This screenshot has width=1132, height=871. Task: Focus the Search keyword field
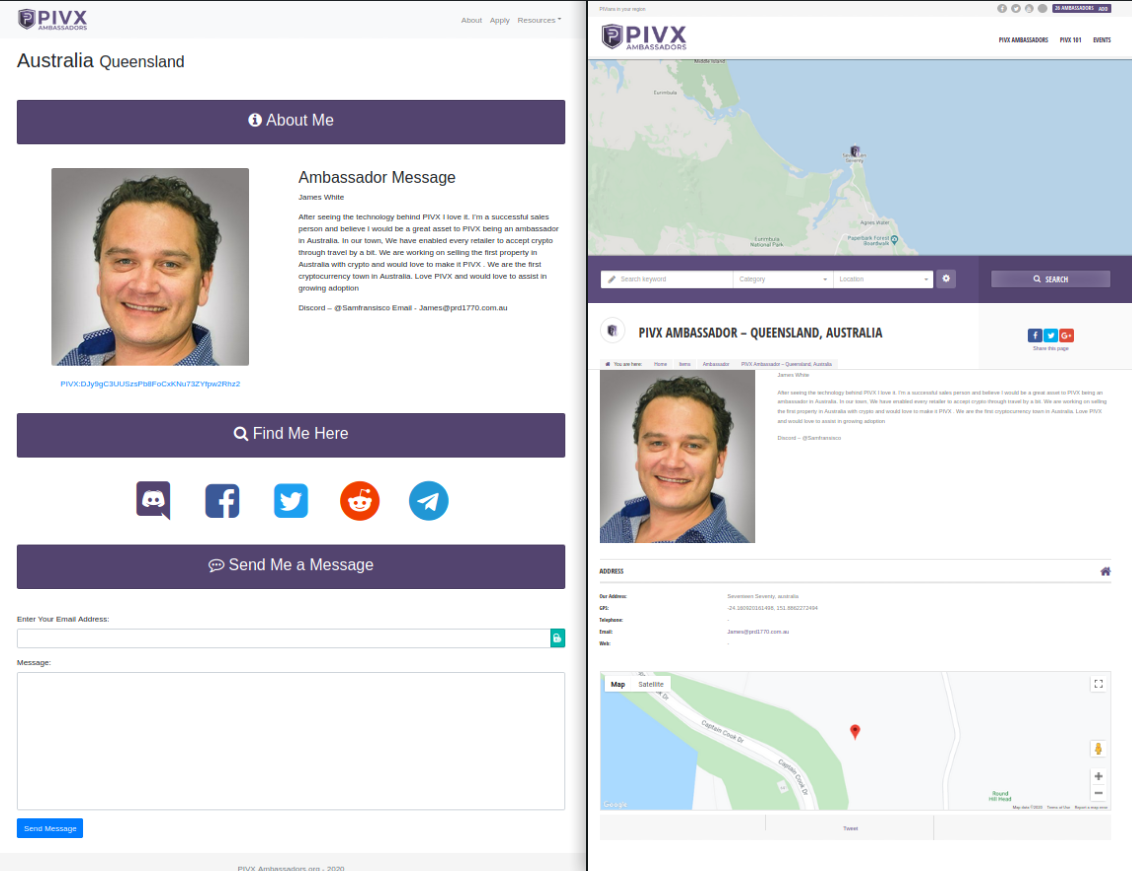pos(666,279)
